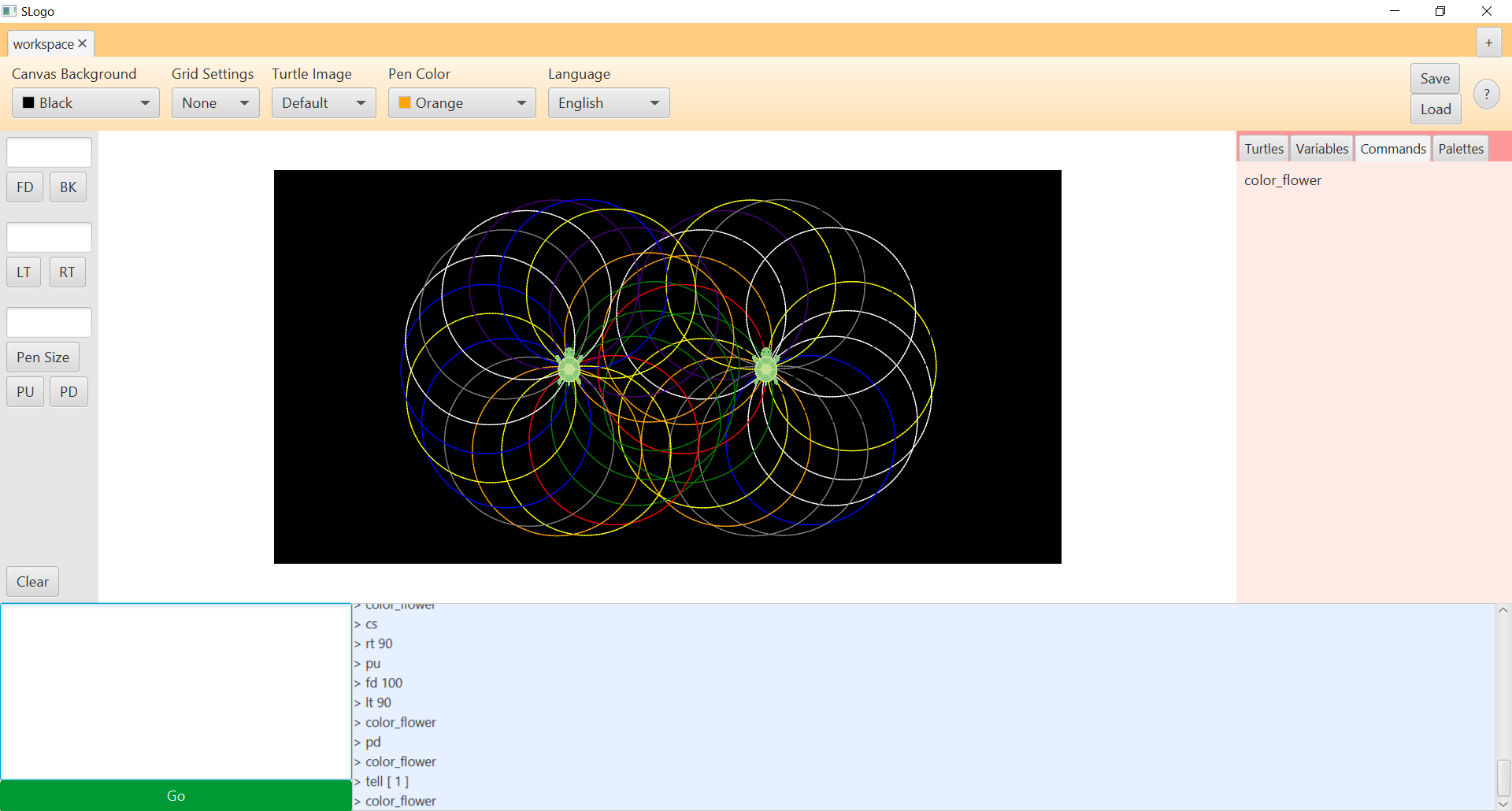The width and height of the screenshot is (1512, 811).
Task: Switch to the Palettes tab
Action: [1460, 149]
